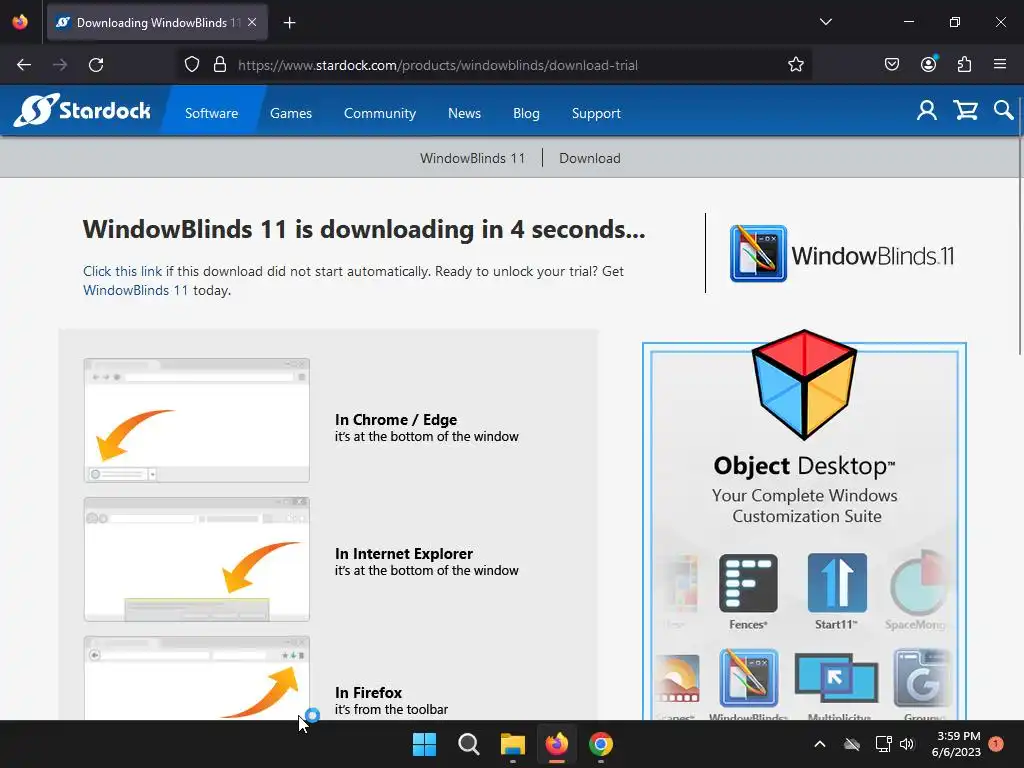Open Google Chrome from taskbar

tap(601, 744)
